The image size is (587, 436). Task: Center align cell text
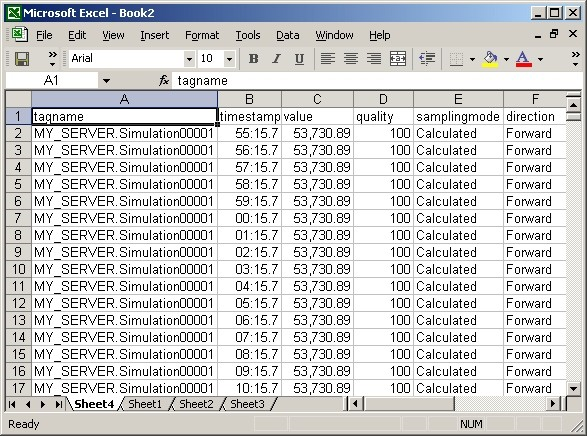[x=351, y=59]
